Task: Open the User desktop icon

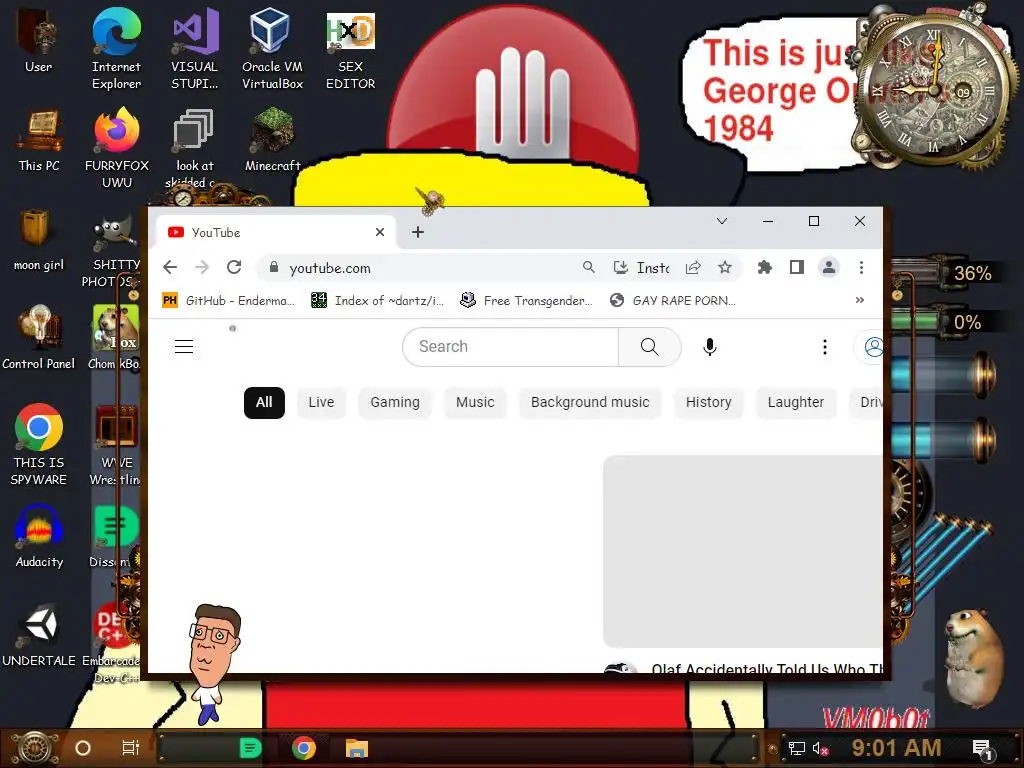Action: [38, 40]
